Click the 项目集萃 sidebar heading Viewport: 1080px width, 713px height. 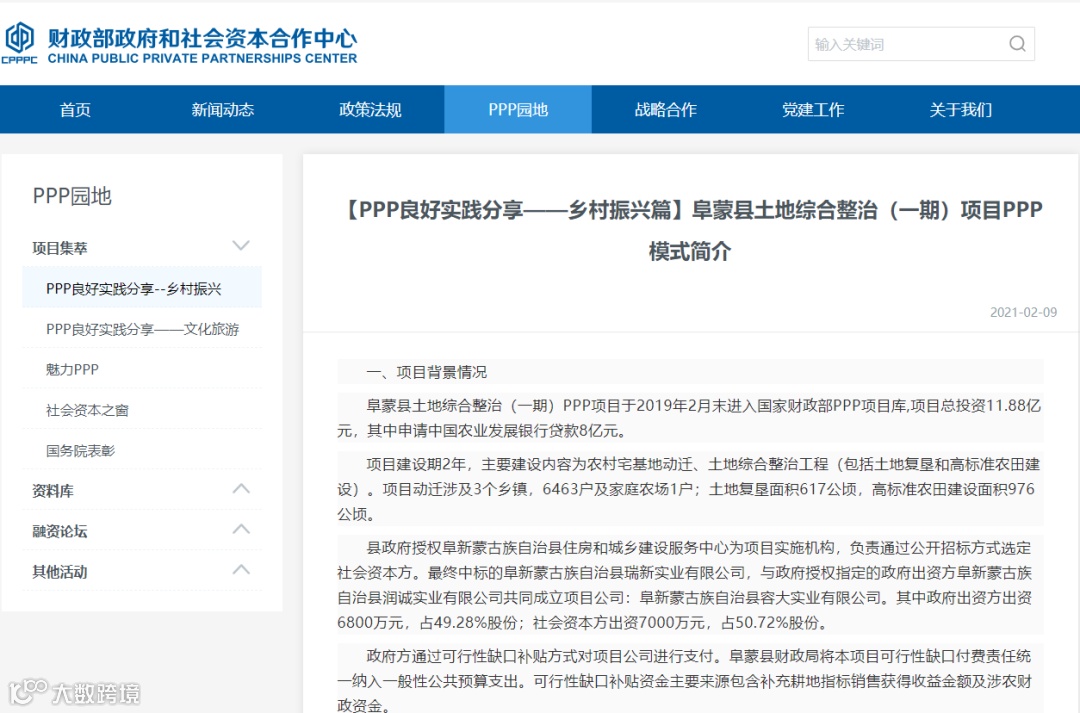(x=60, y=248)
